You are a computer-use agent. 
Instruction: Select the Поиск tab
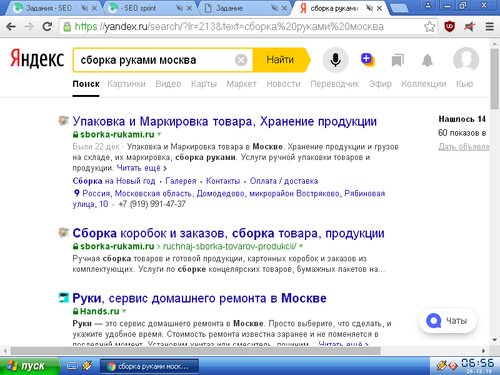(86, 84)
